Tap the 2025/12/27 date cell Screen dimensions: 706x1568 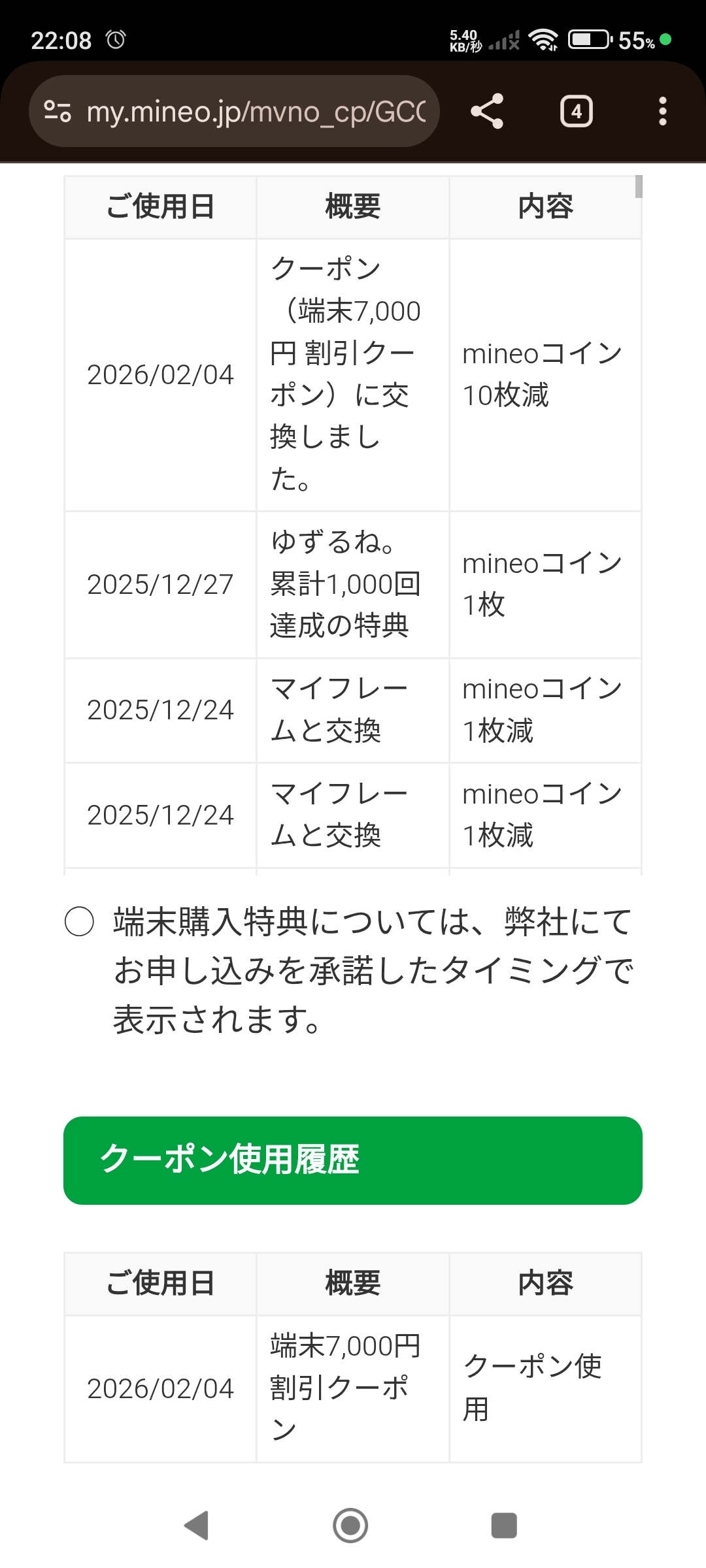pyautogui.click(x=160, y=584)
